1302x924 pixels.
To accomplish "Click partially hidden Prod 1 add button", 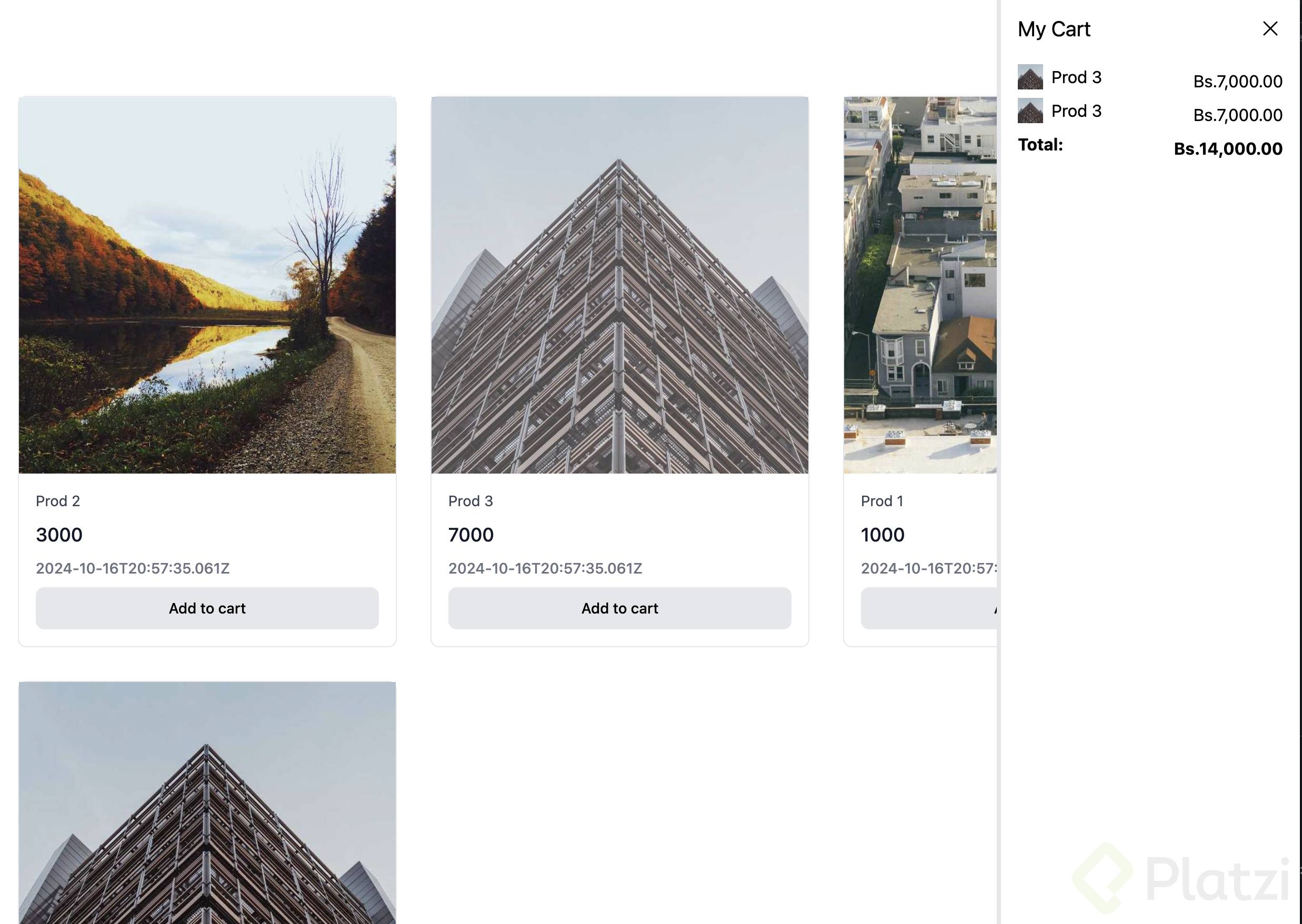I will (x=929, y=608).
